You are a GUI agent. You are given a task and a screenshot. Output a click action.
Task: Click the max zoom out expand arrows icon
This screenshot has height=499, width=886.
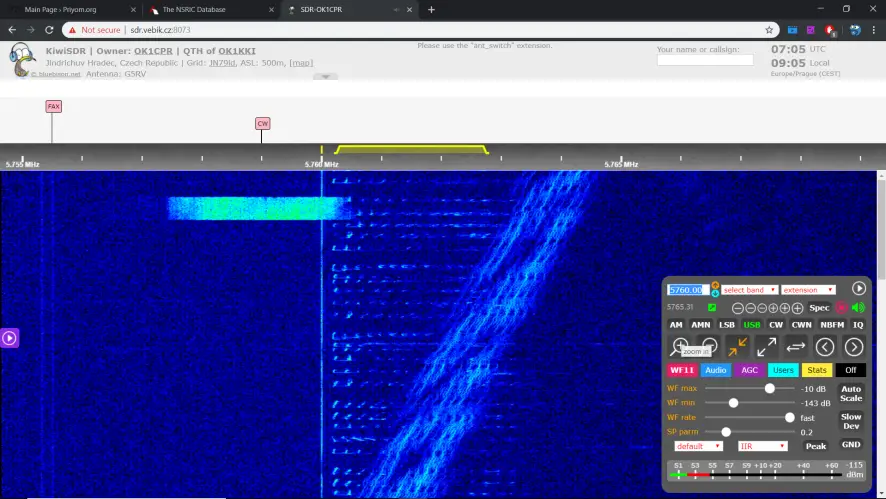coord(767,346)
